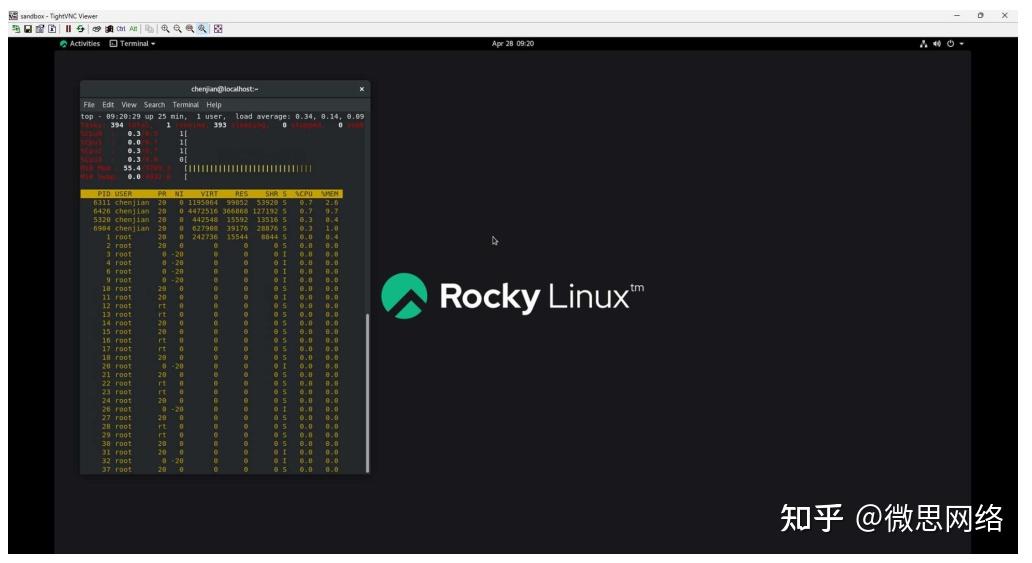Click the Save session floppy icon
1032x563 pixels.
pos(28,29)
